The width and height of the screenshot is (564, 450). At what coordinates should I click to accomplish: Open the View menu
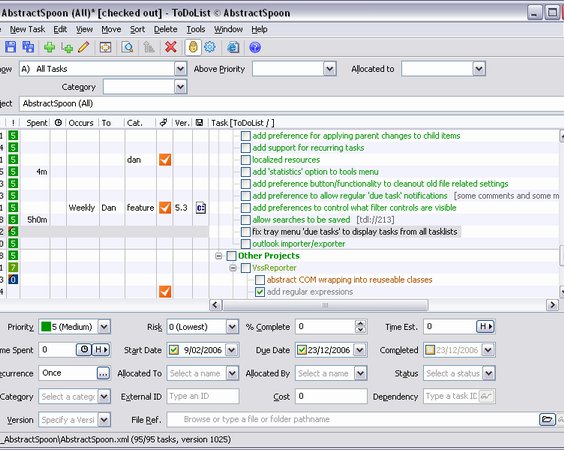point(84,29)
